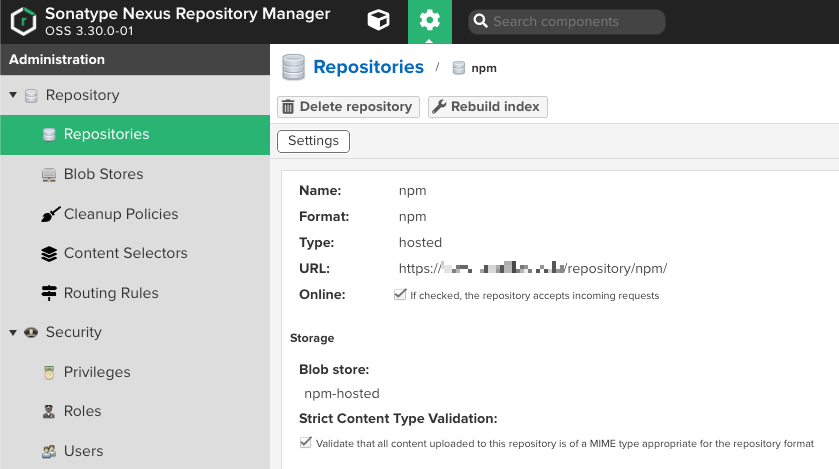This screenshot has height=469, width=839.
Task: Click the Repositories icon in sidebar
Action: click(49, 135)
